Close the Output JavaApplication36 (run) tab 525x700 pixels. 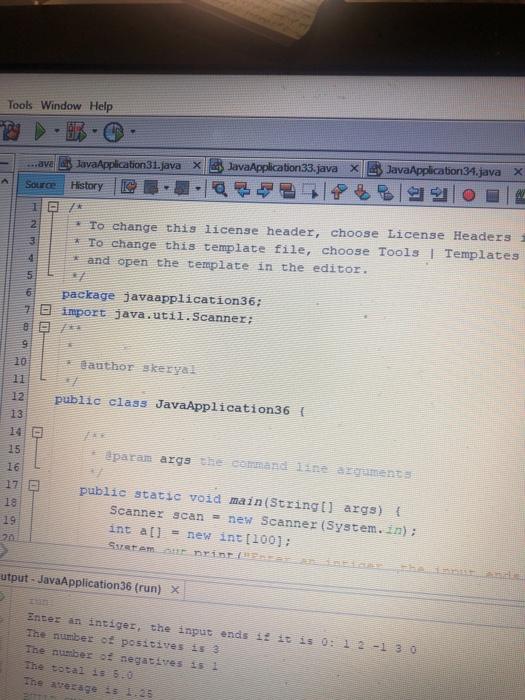click(175, 590)
